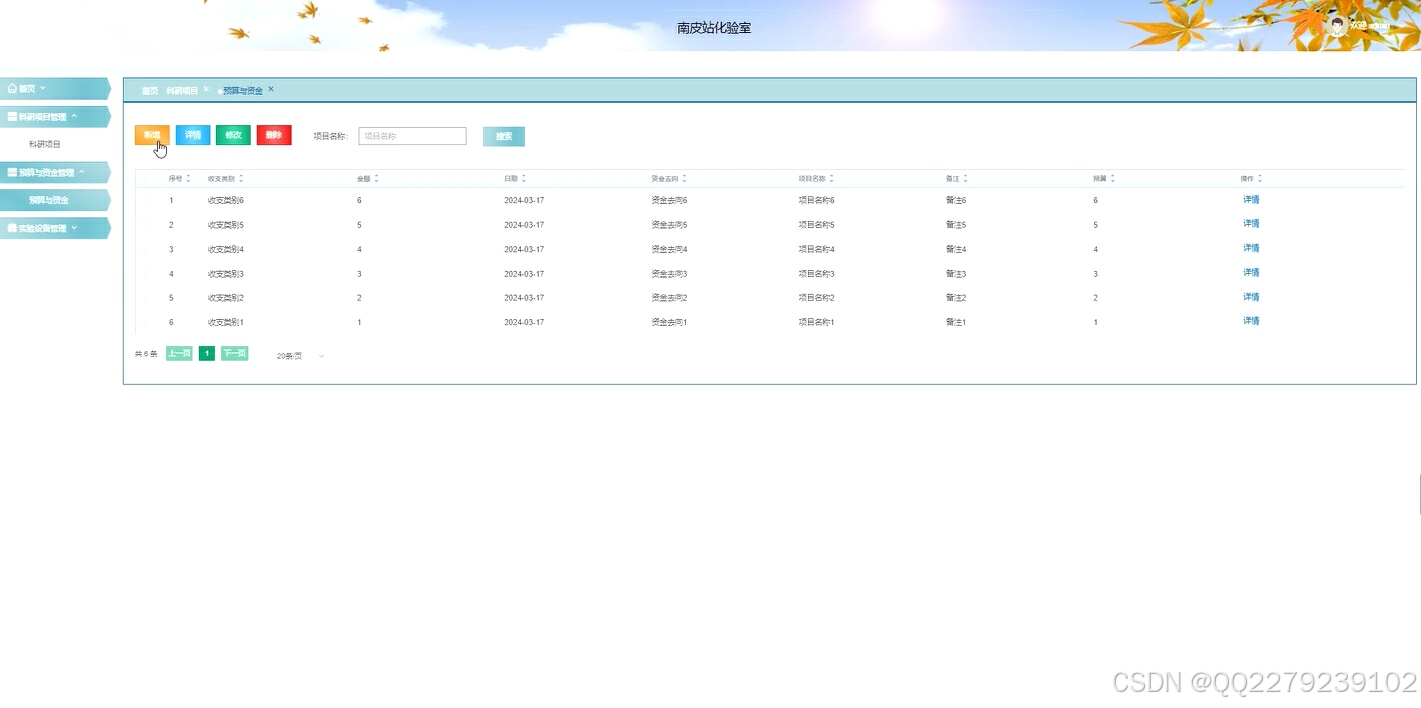
Task: Switch to the 首页 tab
Action: click(x=148, y=89)
